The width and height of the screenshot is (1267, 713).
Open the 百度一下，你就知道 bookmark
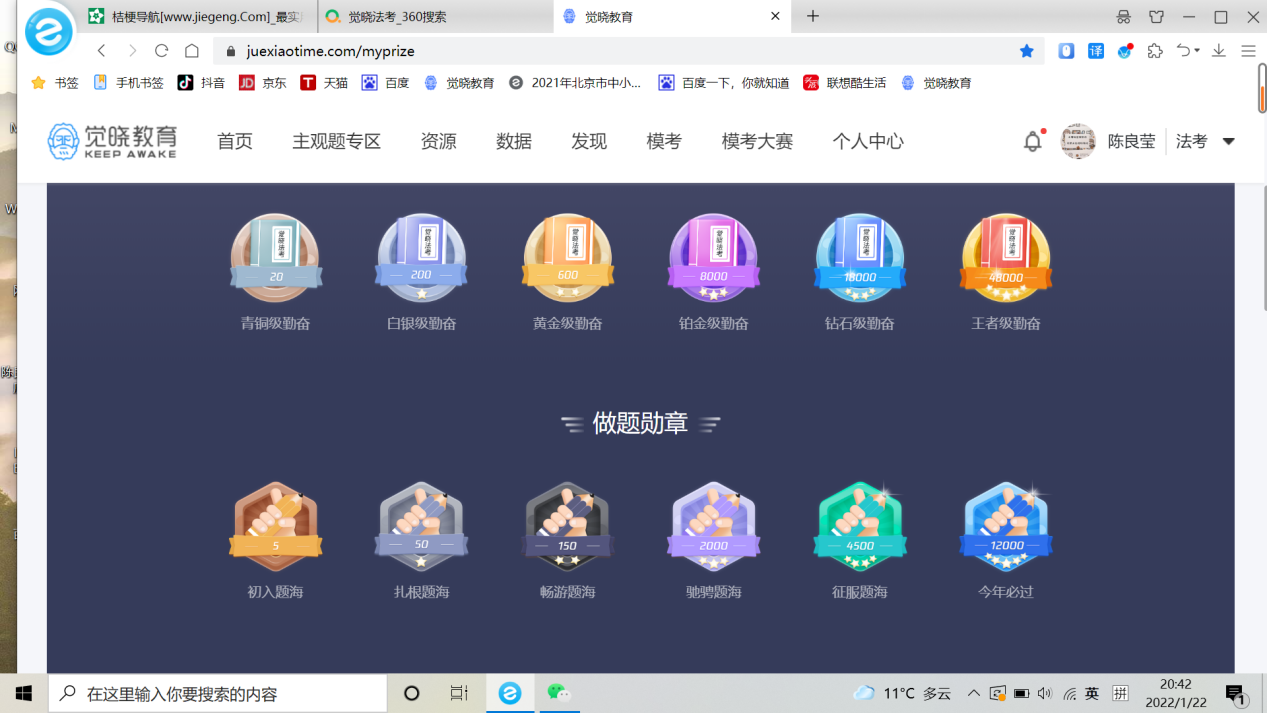(724, 83)
